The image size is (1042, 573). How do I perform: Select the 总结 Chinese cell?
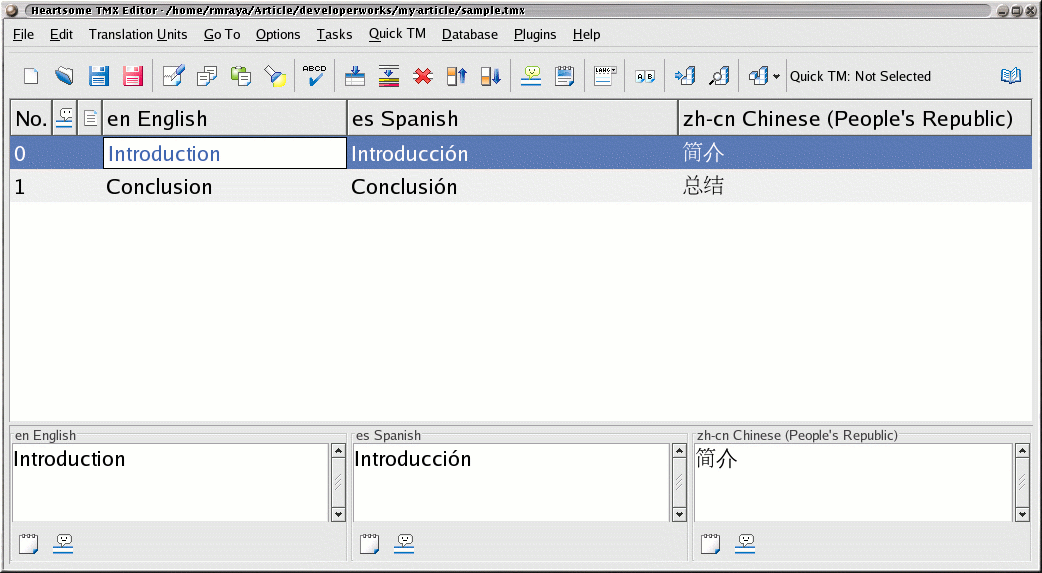pos(855,186)
